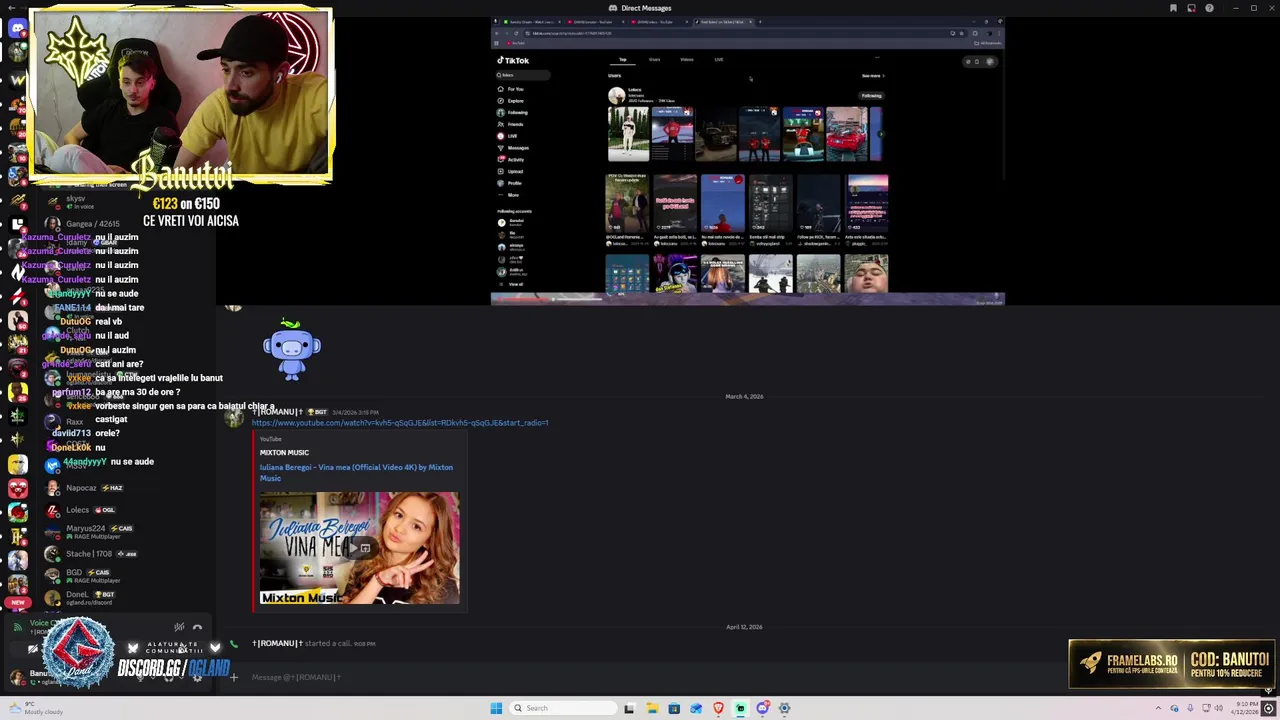Click the TikTok logo in shared screen
The width and height of the screenshot is (1280, 720).
514,60
